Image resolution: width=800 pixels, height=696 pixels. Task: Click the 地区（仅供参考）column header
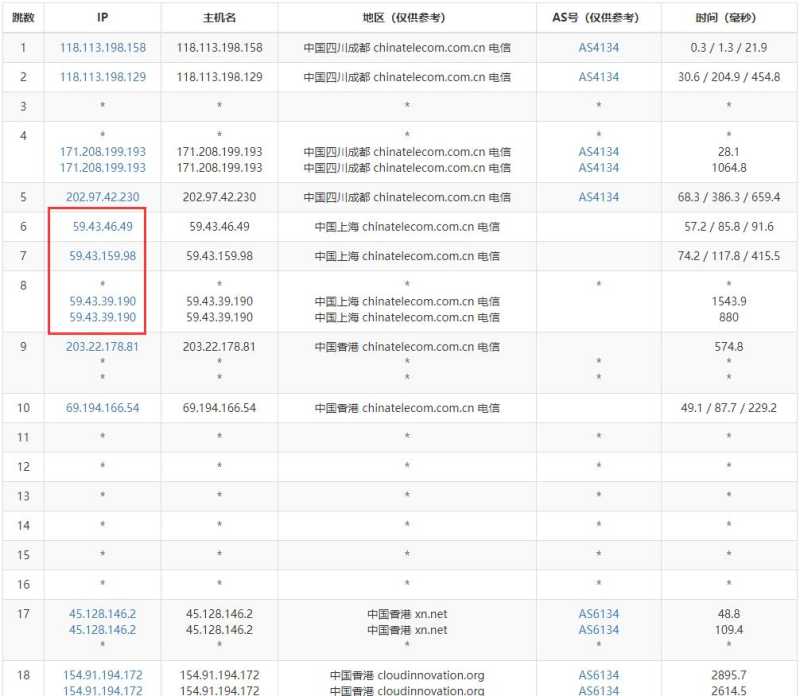407,17
